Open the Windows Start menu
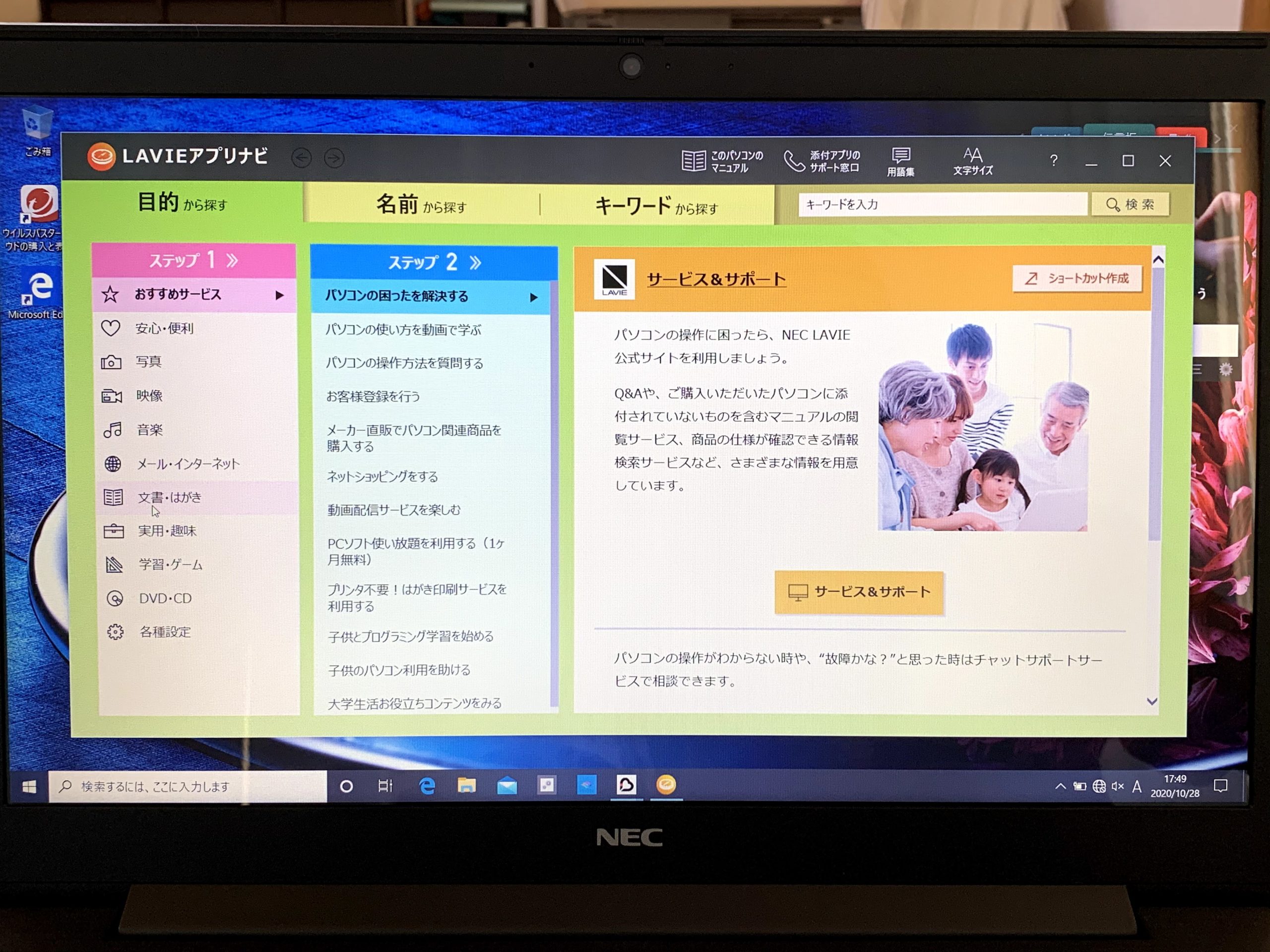This screenshot has height=952, width=1270. 29,786
